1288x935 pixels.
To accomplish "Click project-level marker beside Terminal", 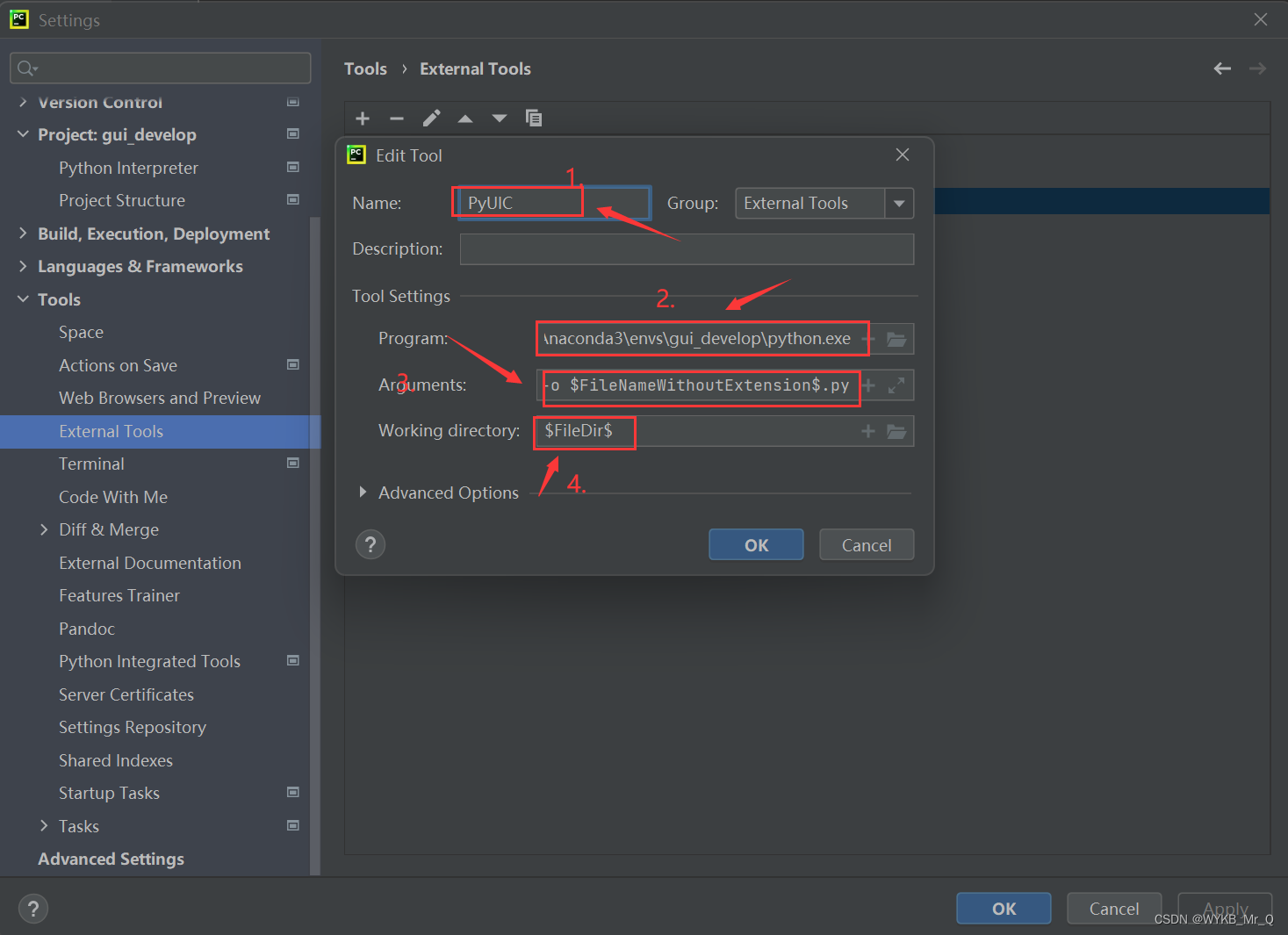I will point(293,463).
